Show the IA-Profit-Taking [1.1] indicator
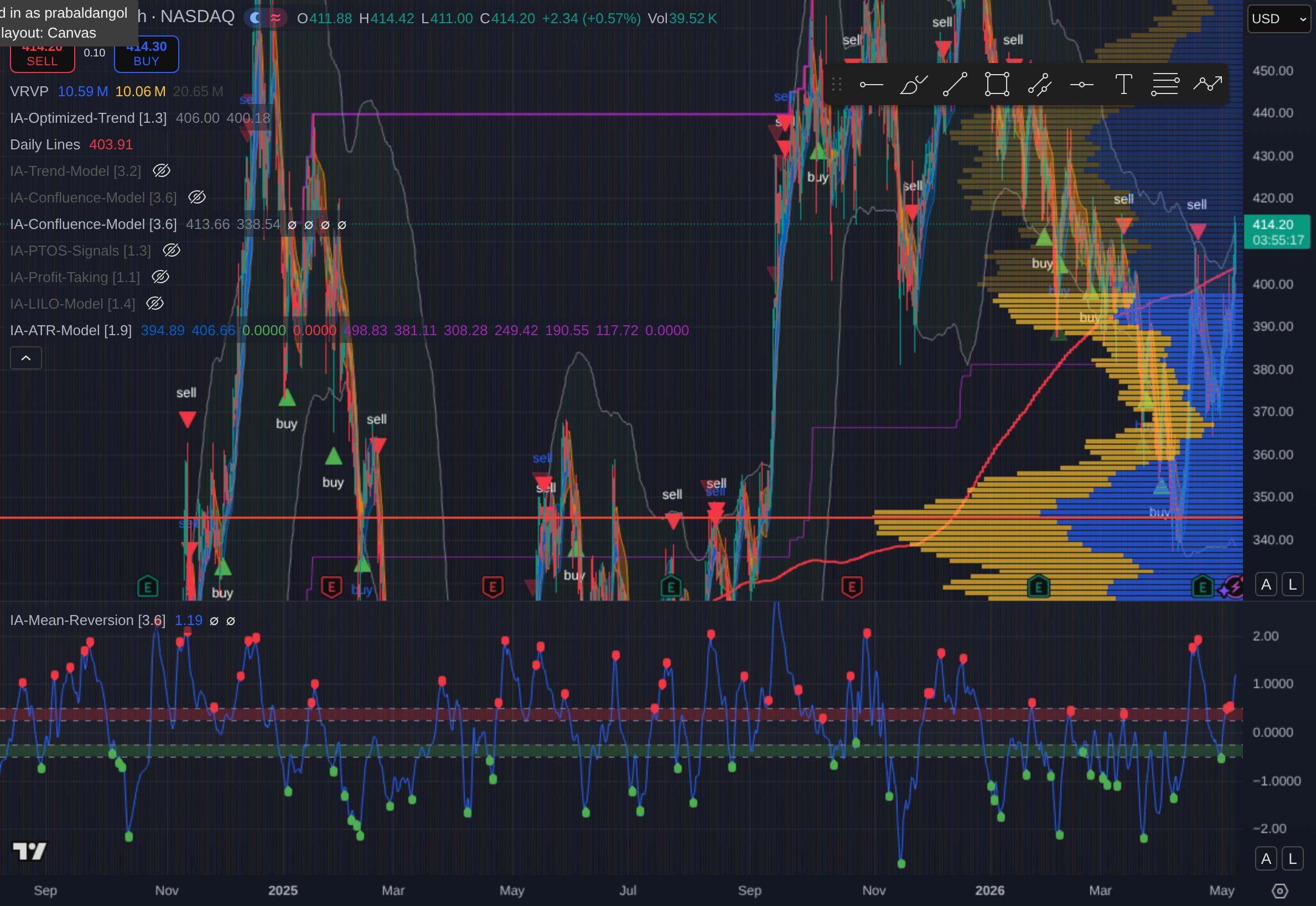The width and height of the screenshot is (1316, 906). point(160,277)
